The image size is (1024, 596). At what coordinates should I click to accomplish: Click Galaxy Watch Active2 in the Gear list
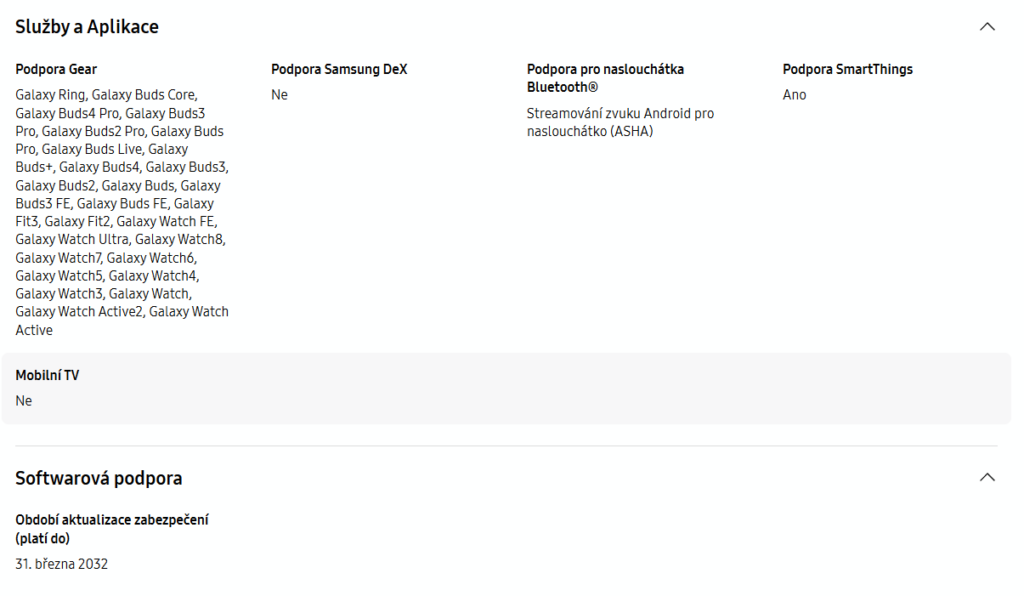click(78, 311)
